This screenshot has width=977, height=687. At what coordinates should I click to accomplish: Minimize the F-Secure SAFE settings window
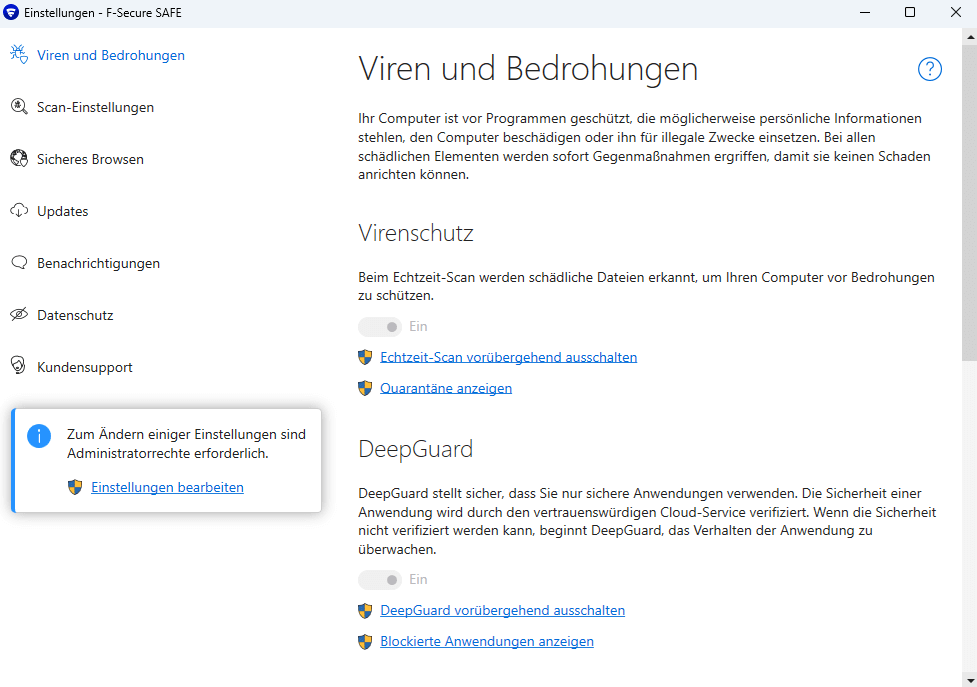(x=865, y=12)
